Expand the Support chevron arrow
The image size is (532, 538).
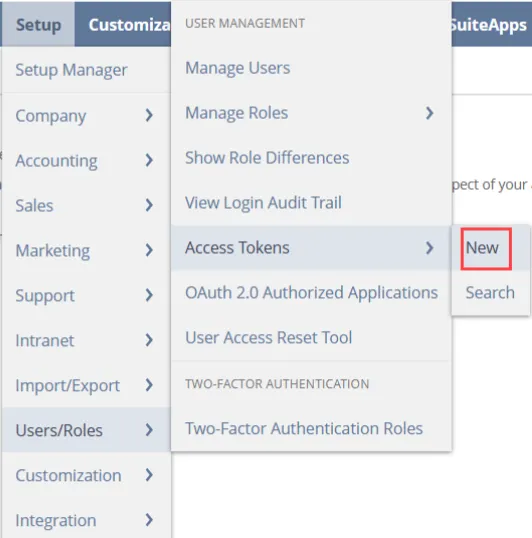149,295
